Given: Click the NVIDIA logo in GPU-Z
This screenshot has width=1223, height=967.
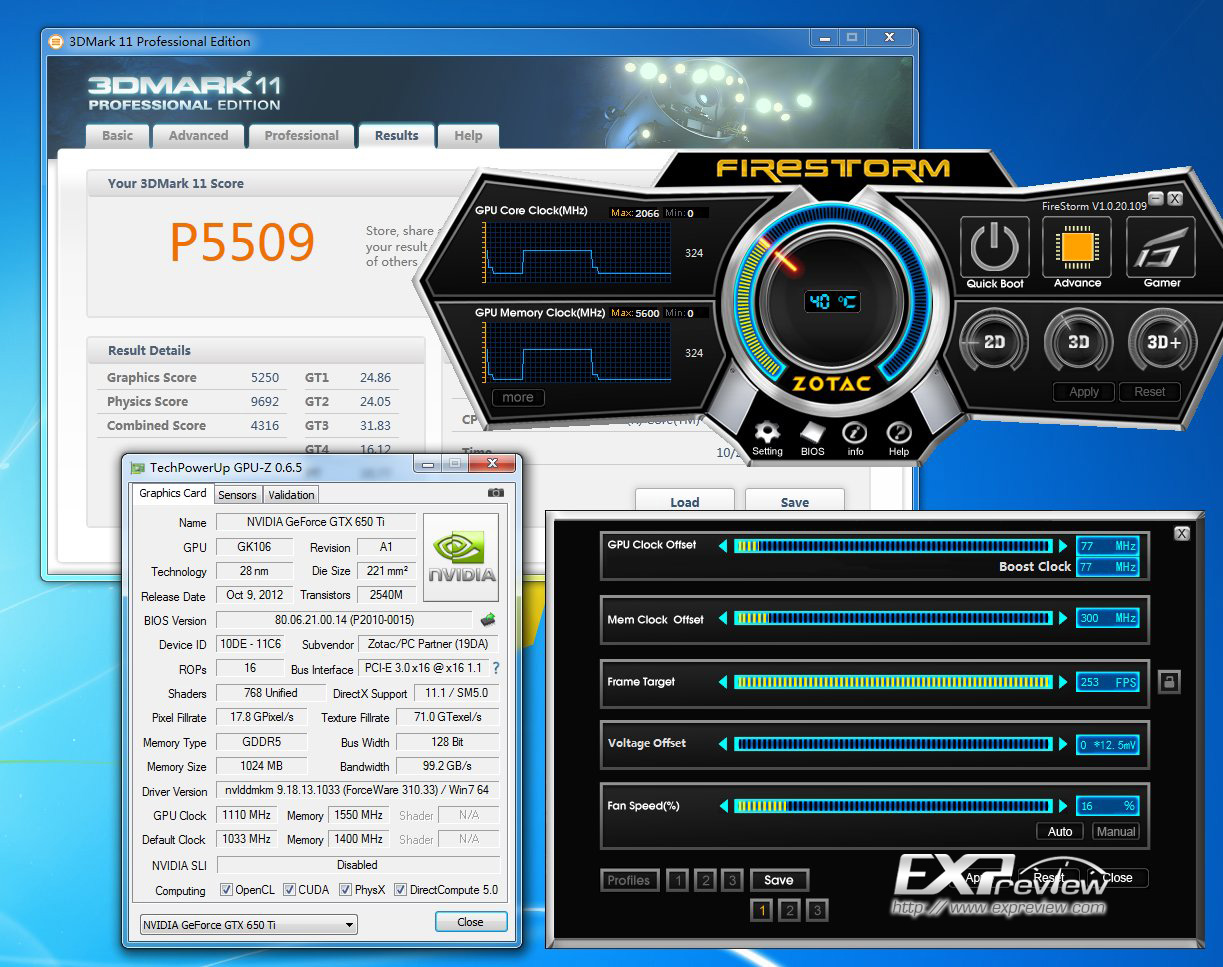Looking at the screenshot, I should (x=461, y=556).
